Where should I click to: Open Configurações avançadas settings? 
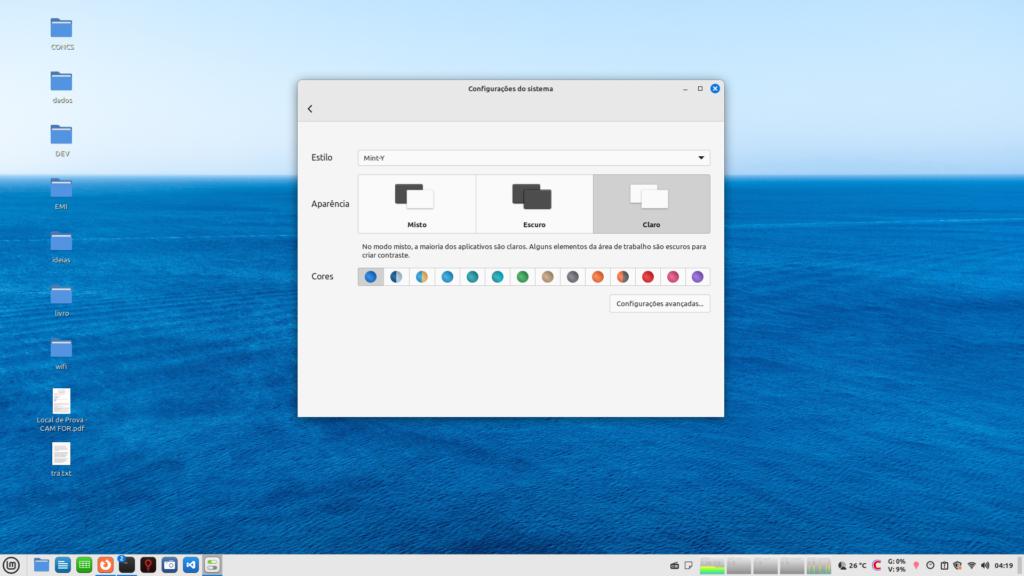[660, 304]
